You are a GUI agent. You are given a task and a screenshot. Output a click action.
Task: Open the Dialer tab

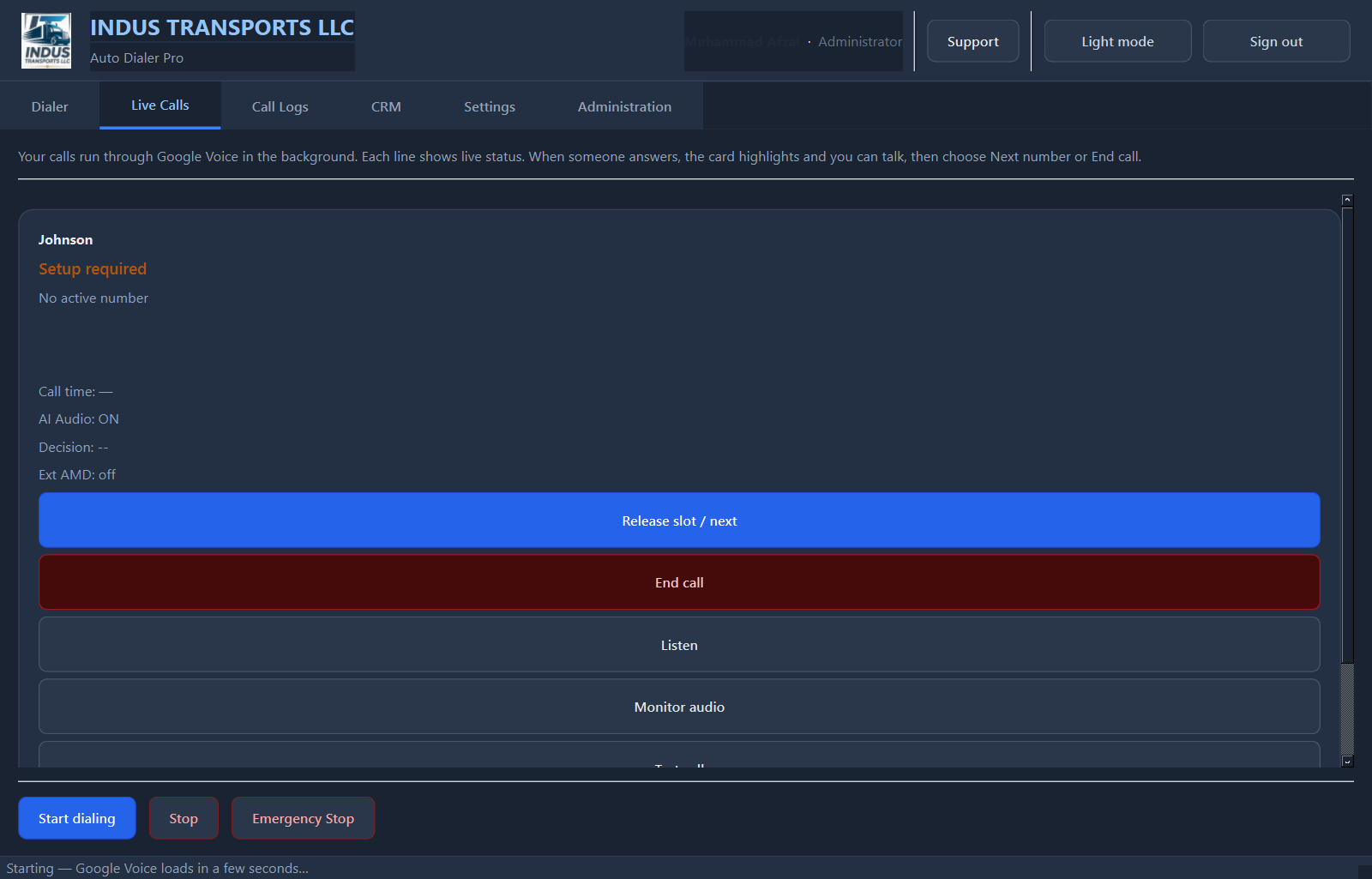pyautogui.click(x=50, y=106)
